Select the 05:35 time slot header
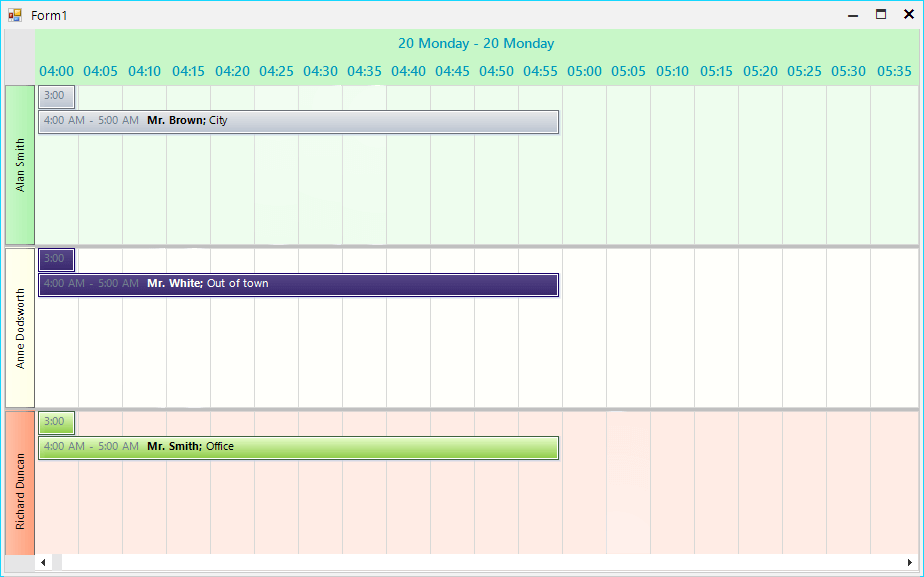924x577 pixels. (893, 71)
